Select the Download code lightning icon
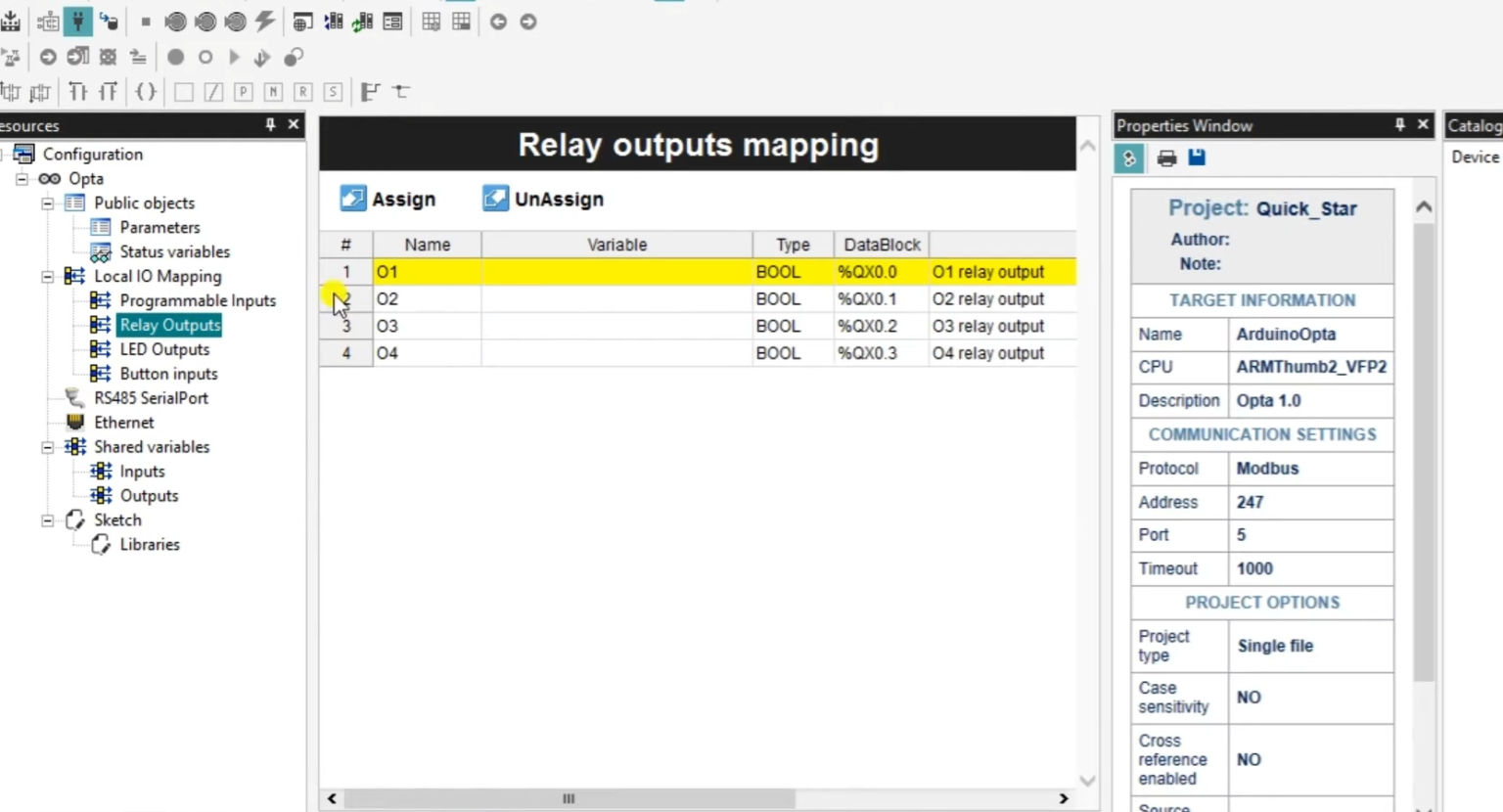The height and width of the screenshot is (812, 1503). 264,22
